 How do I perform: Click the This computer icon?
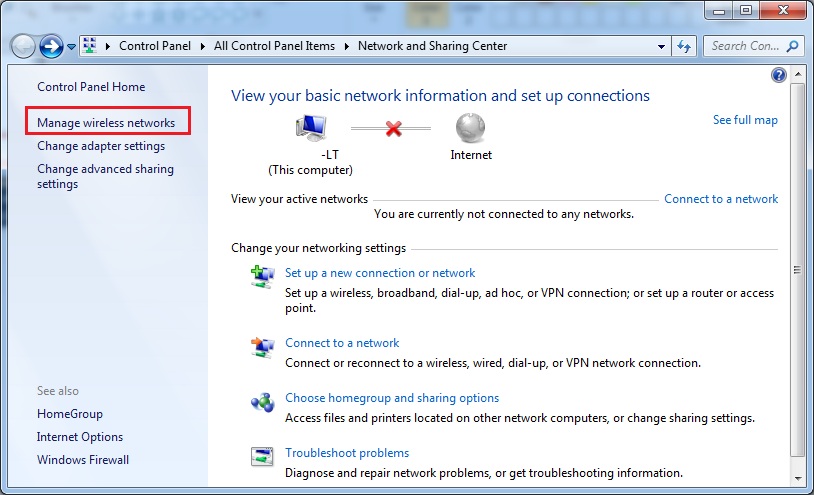pos(311,128)
